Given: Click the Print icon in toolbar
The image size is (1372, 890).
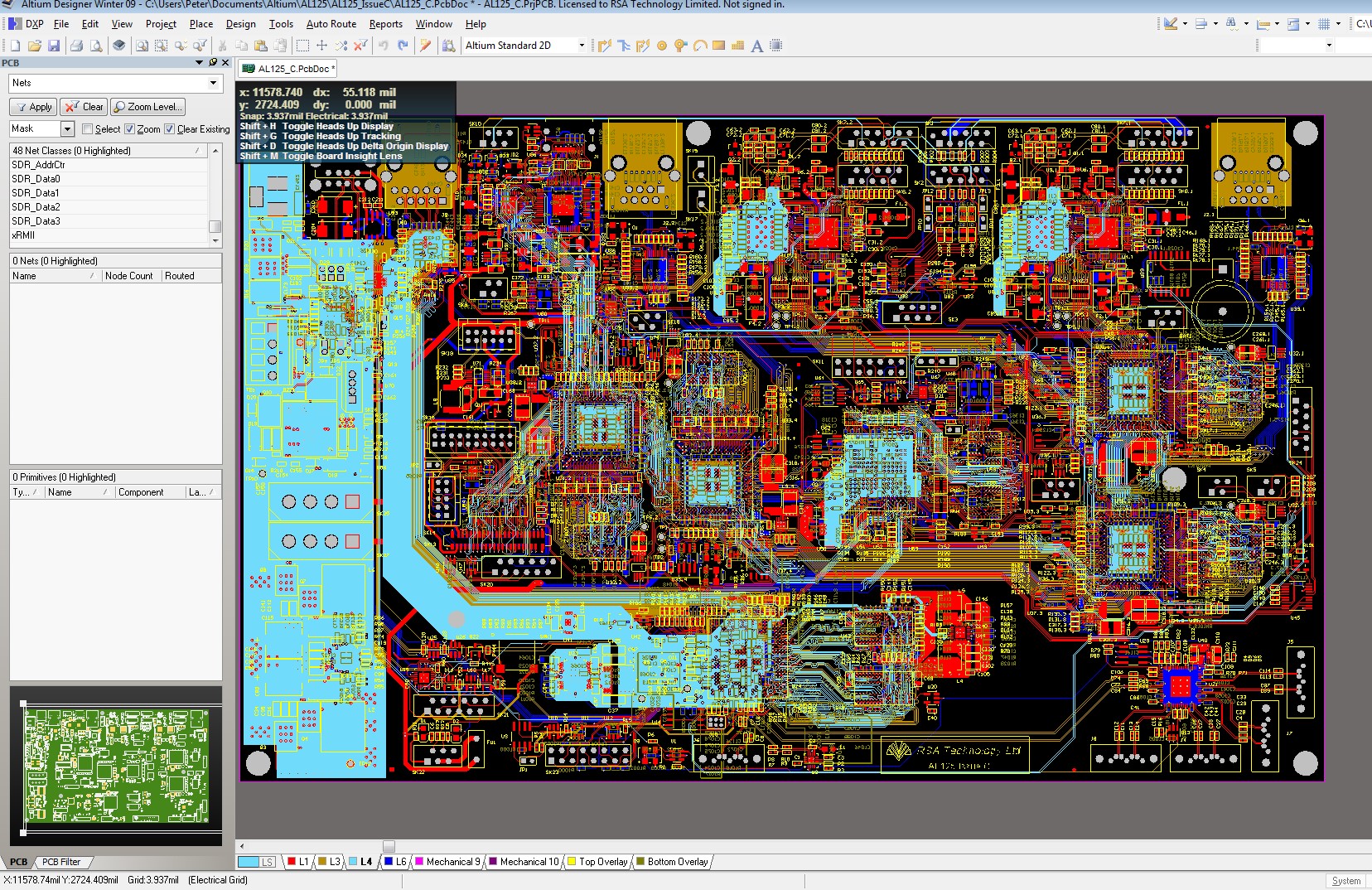Looking at the screenshot, I should click(76, 46).
